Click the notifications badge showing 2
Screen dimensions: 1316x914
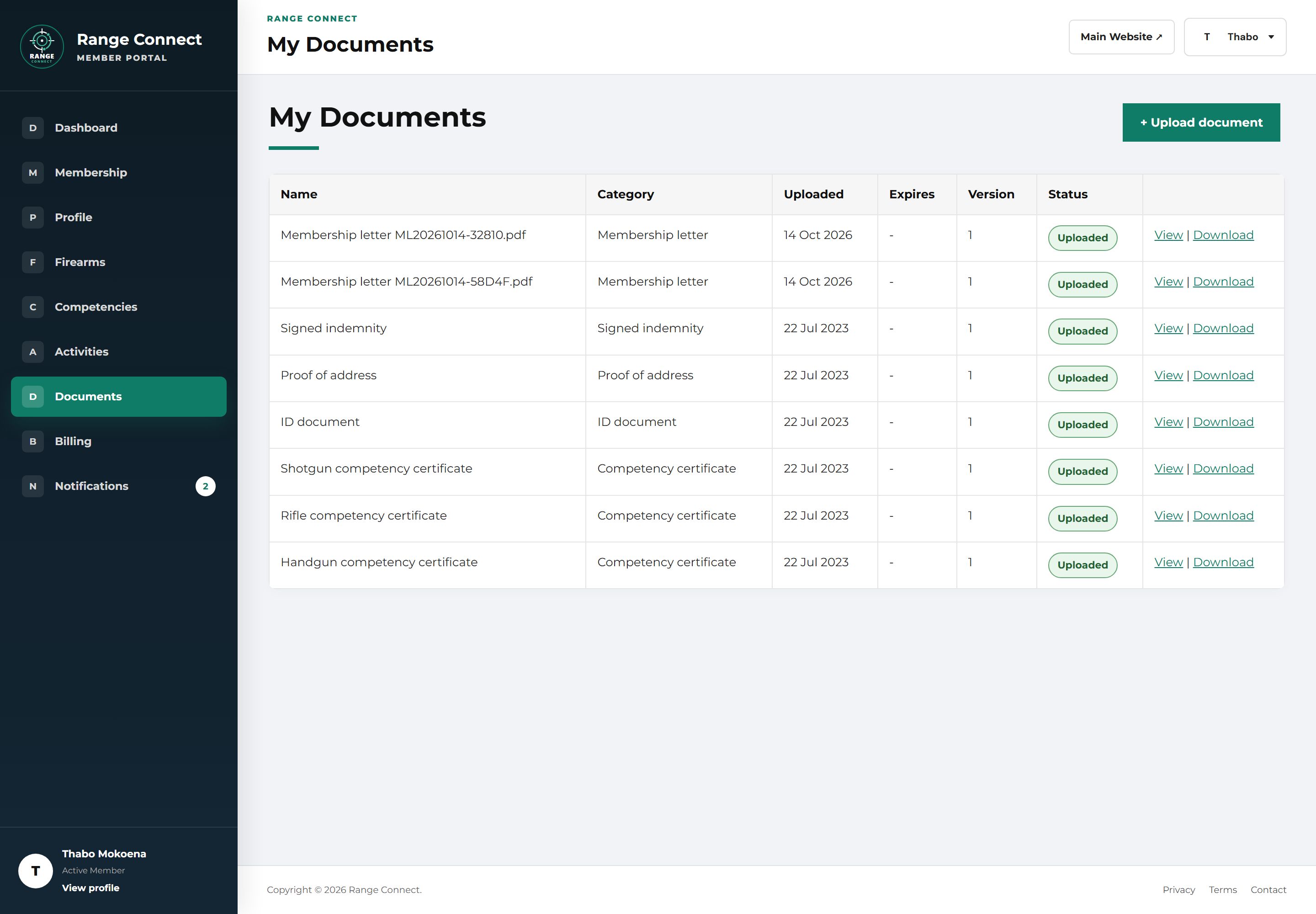pyautogui.click(x=206, y=486)
